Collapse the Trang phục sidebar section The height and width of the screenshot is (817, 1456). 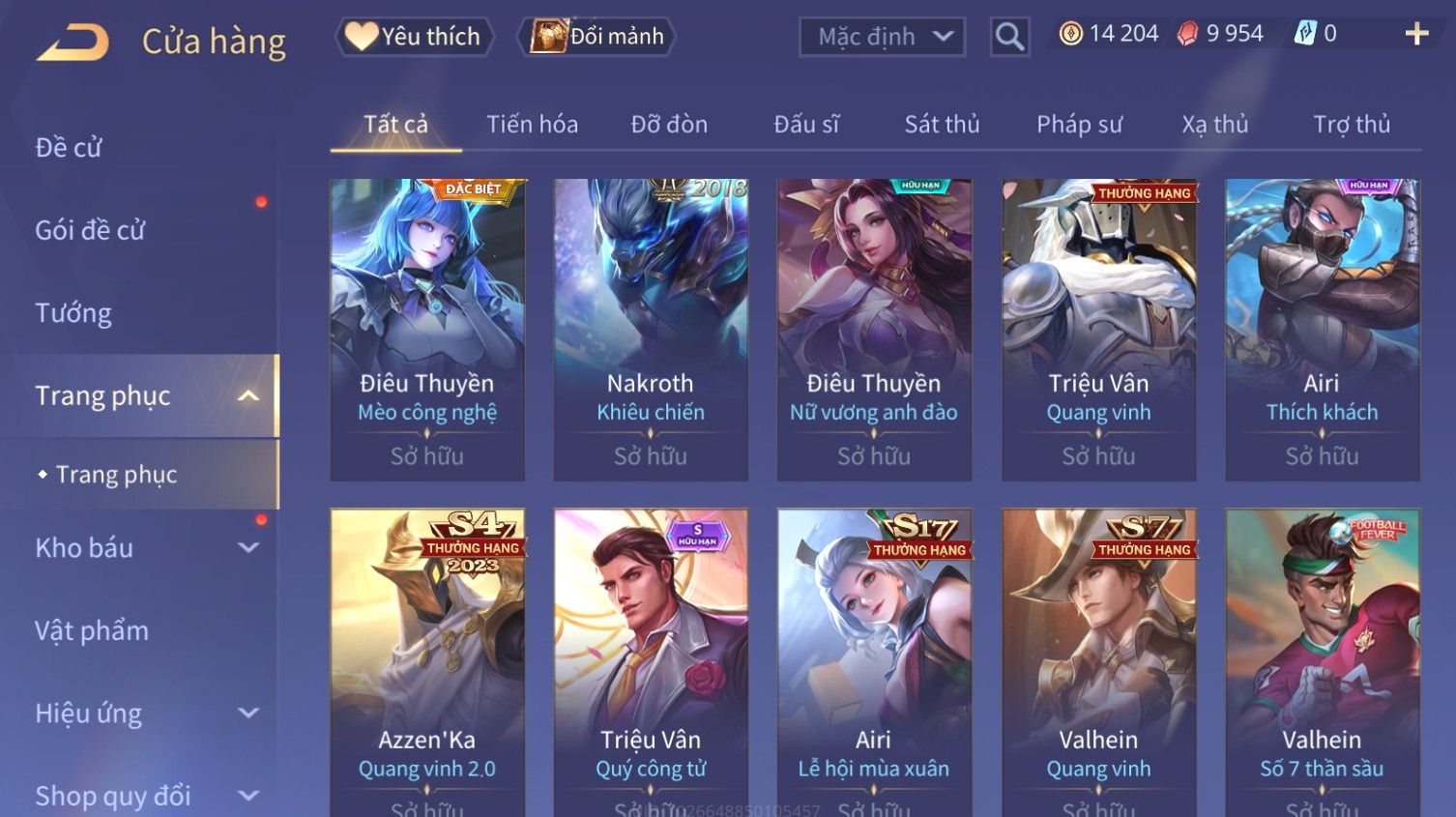click(248, 395)
